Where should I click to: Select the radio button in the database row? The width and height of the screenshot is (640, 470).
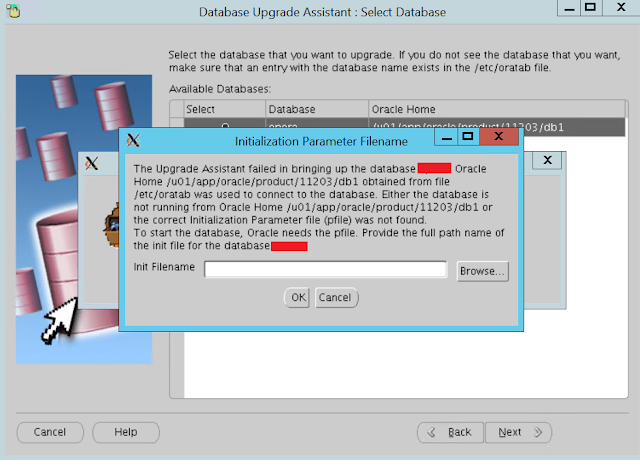pyautogui.click(x=225, y=125)
